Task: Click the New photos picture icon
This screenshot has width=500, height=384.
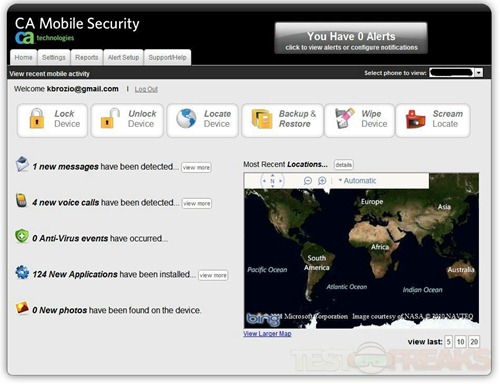Action: pyautogui.click(x=22, y=308)
